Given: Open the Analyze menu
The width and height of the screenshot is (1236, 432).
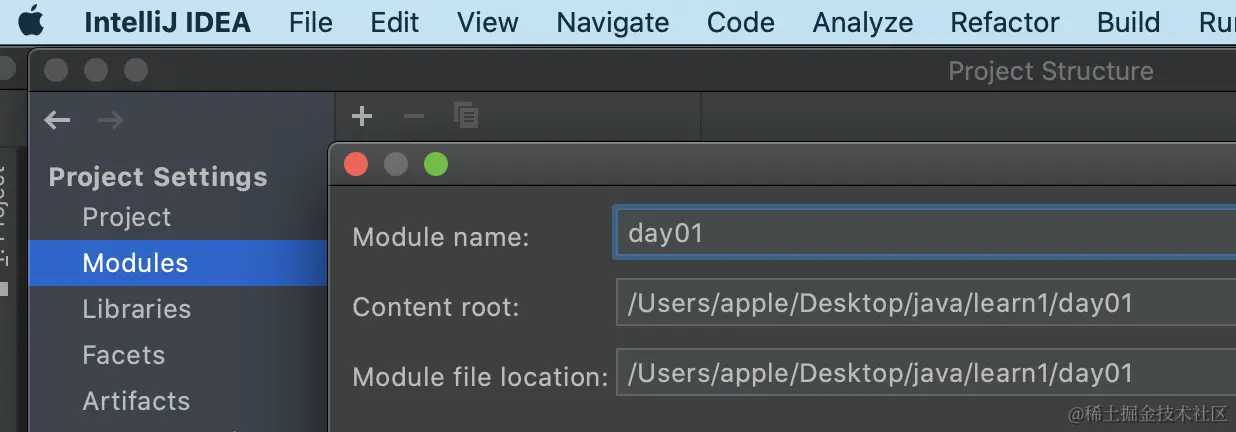Looking at the screenshot, I should pos(862,22).
